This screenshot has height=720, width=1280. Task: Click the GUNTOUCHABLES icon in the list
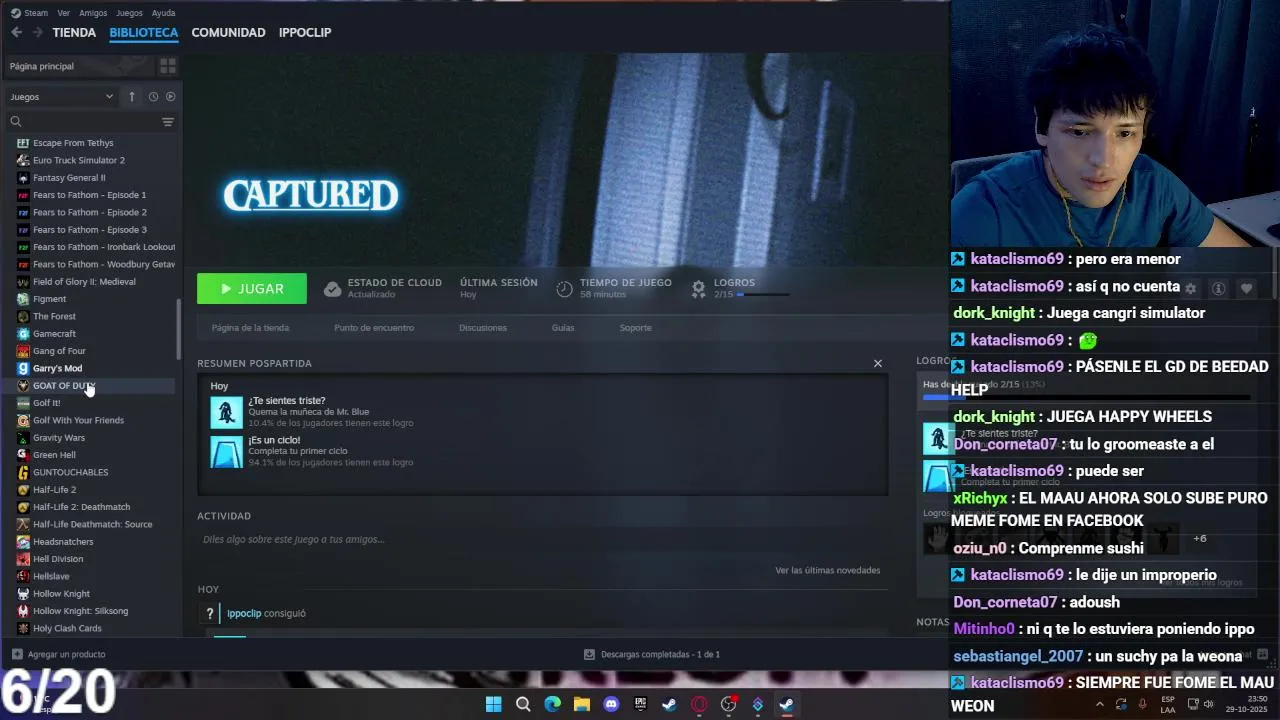[23, 472]
